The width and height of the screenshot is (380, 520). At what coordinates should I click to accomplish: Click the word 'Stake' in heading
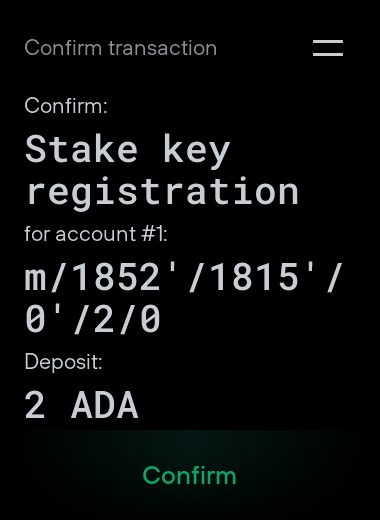pos(81,149)
